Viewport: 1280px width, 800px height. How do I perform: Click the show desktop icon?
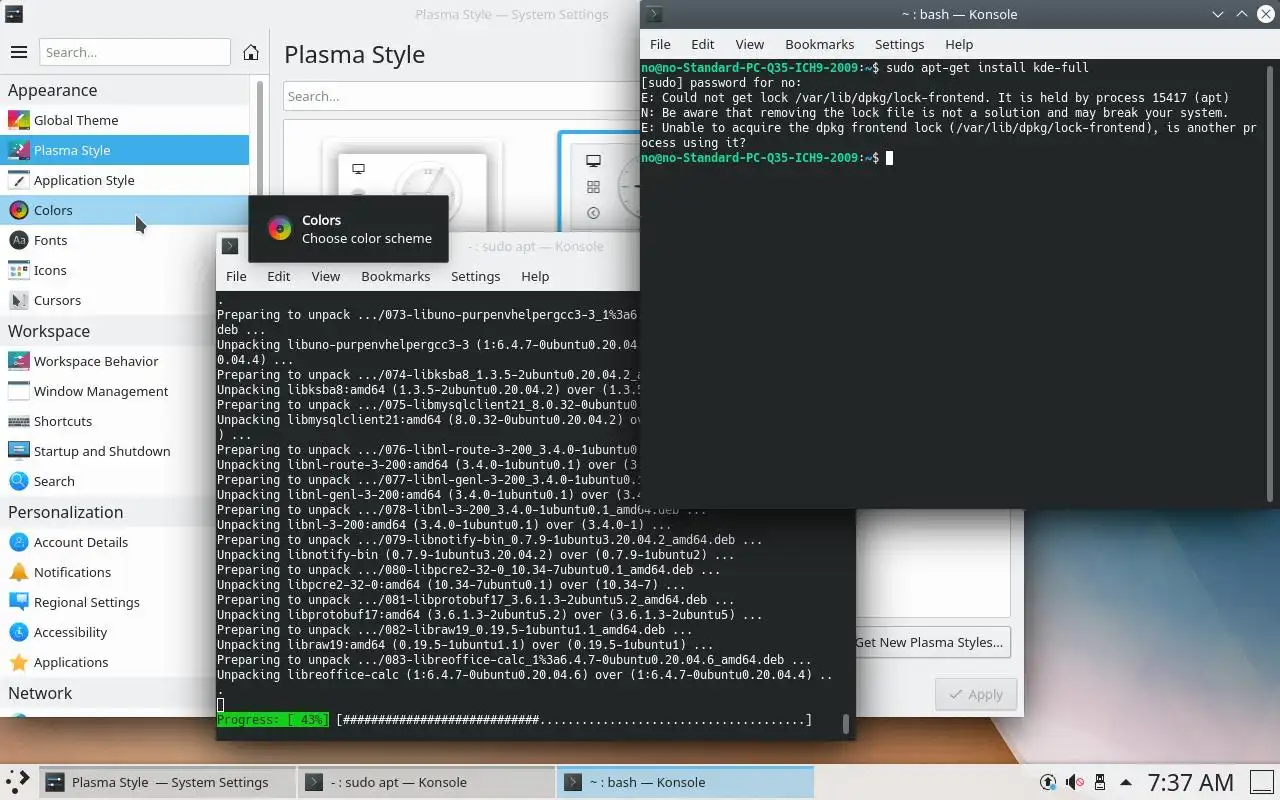pos(1263,782)
